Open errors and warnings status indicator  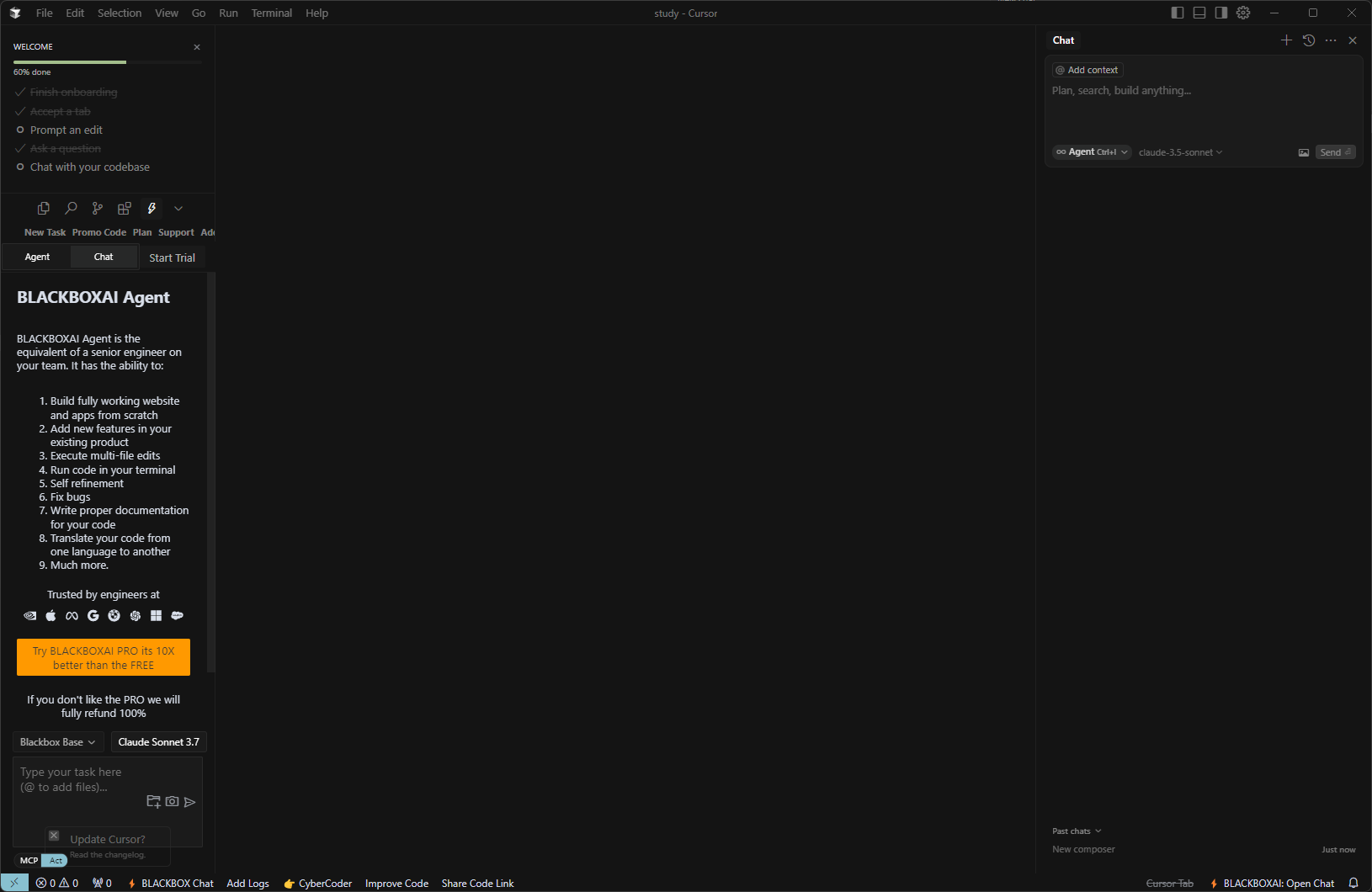click(x=57, y=883)
